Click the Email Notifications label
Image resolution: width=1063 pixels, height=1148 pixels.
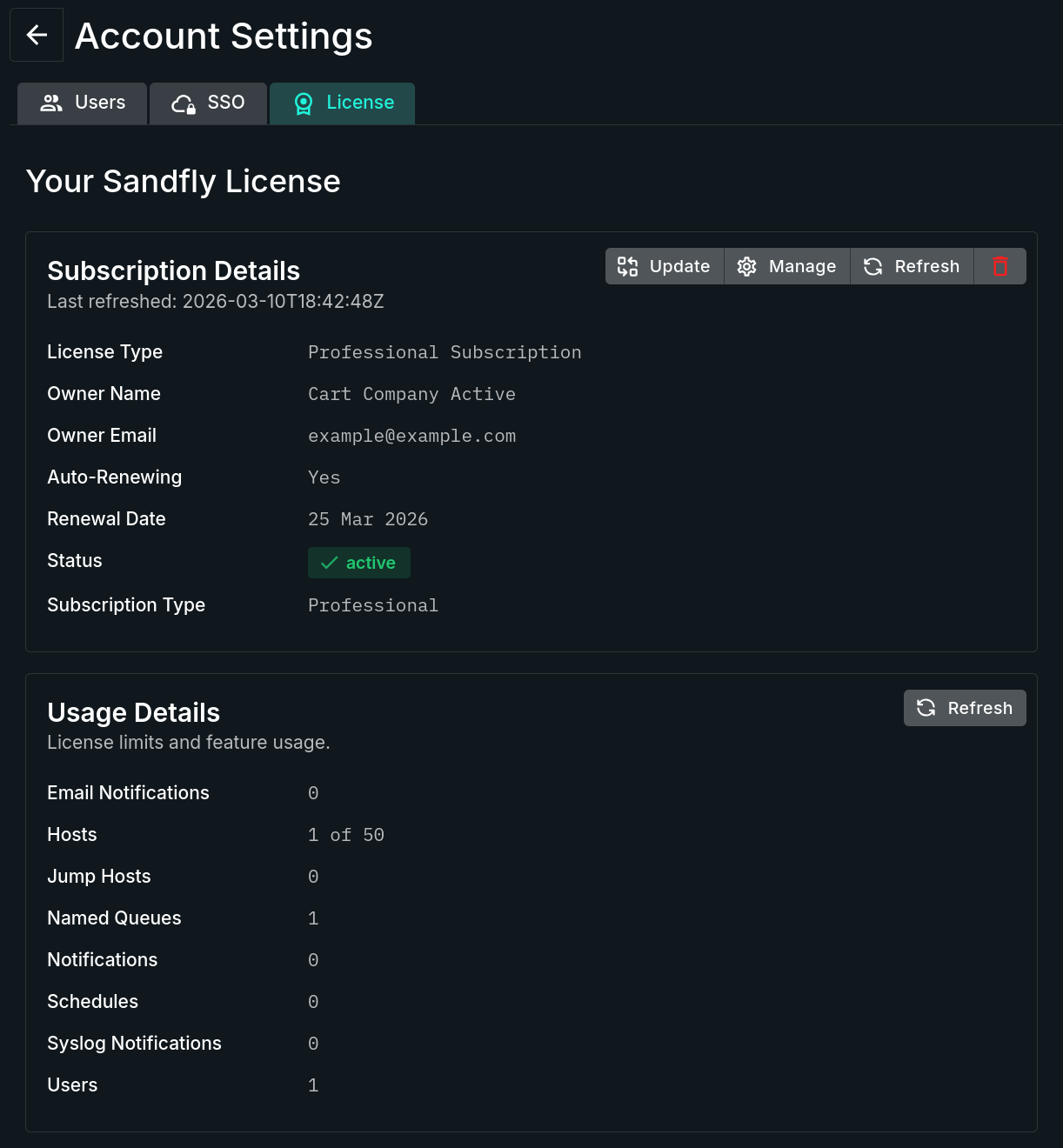pos(128,793)
